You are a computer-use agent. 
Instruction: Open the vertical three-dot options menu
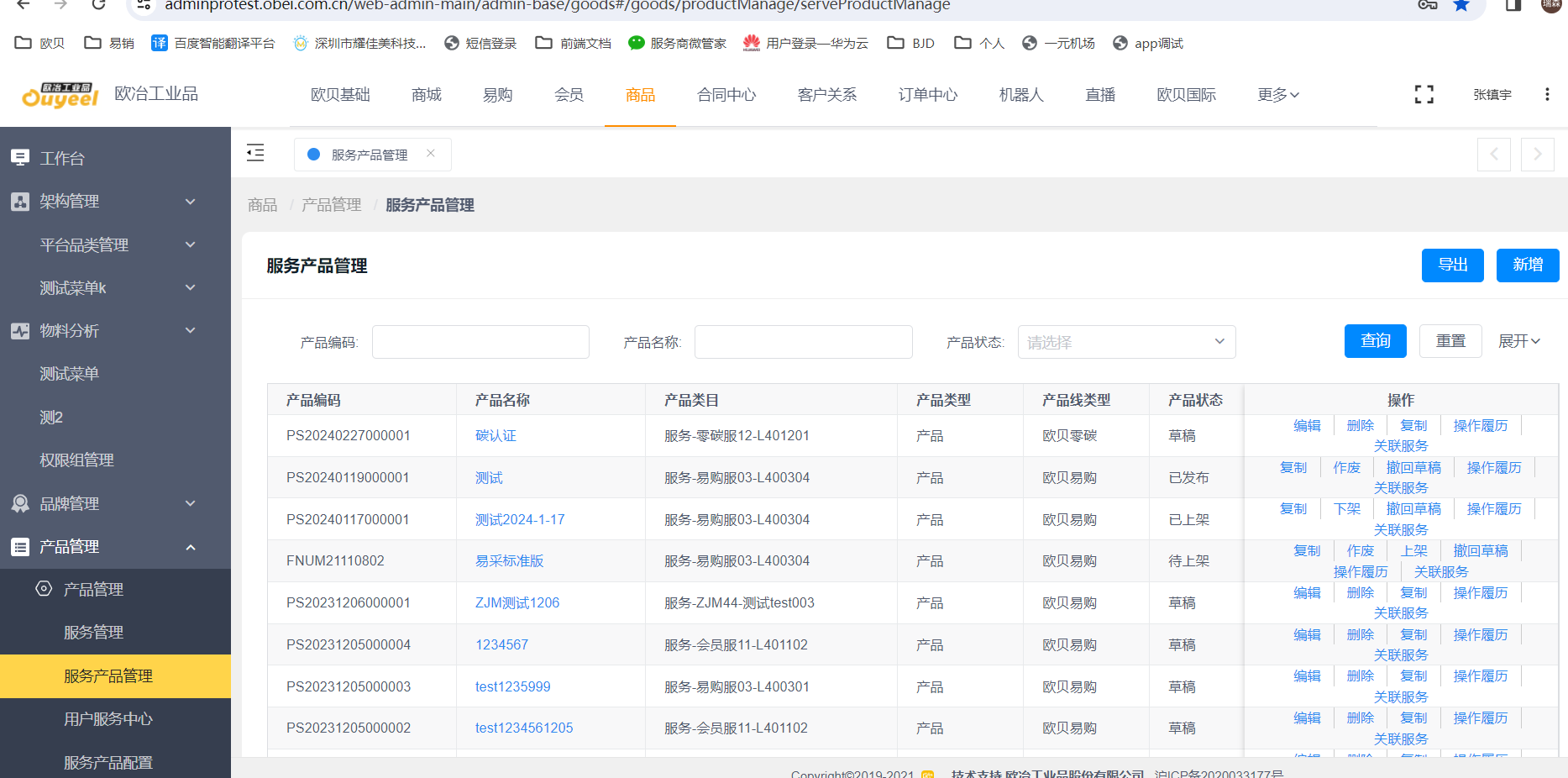pyautogui.click(x=1547, y=94)
